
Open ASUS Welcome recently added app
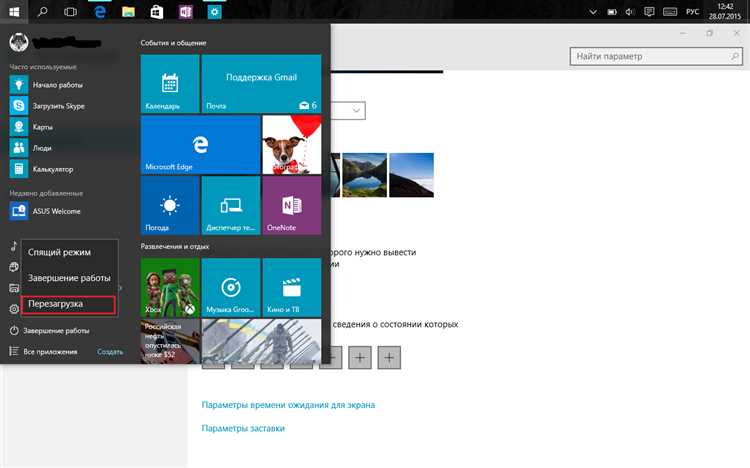(x=65, y=211)
